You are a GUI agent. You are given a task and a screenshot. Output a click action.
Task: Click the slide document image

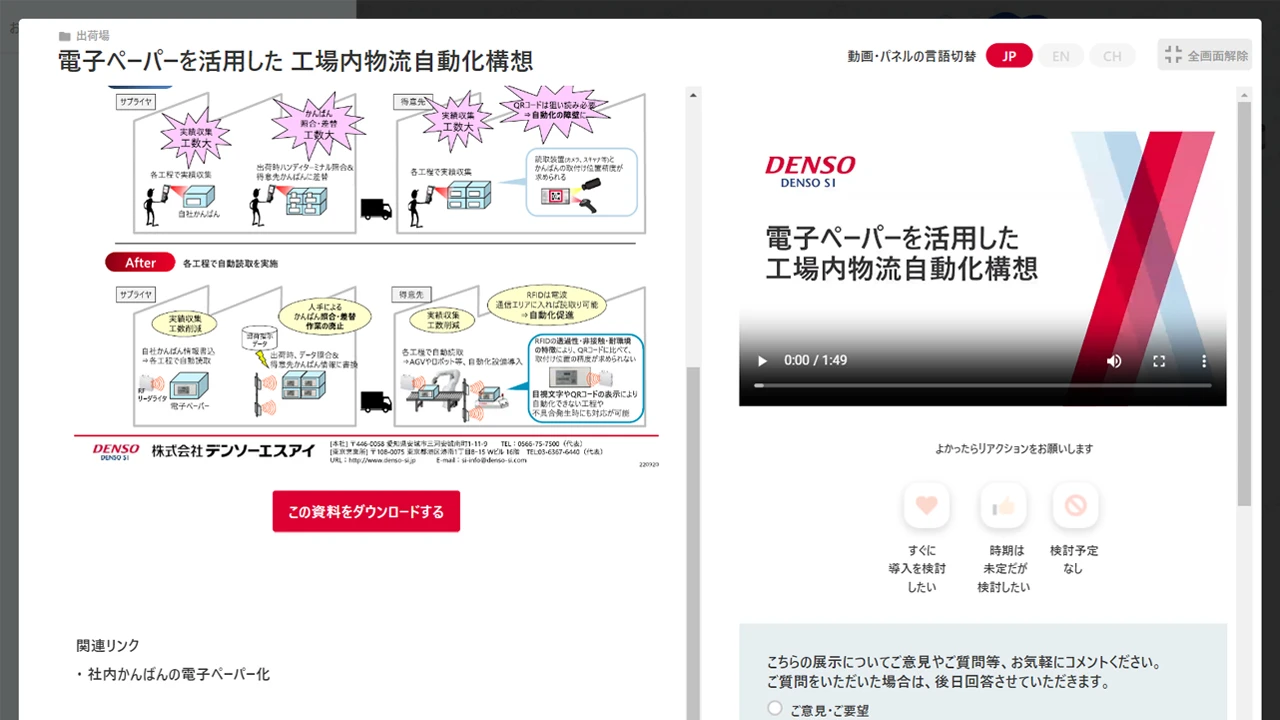tap(366, 278)
